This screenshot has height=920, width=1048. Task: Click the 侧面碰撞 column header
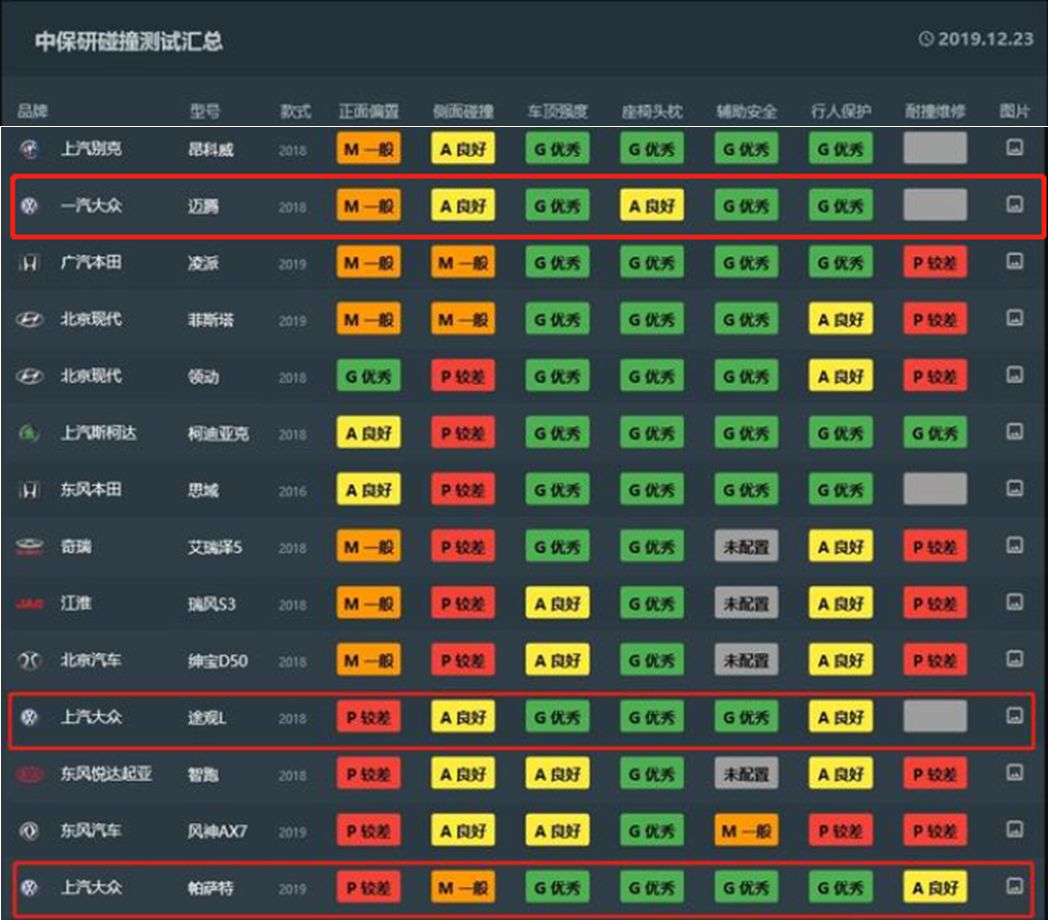(x=463, y=110)
